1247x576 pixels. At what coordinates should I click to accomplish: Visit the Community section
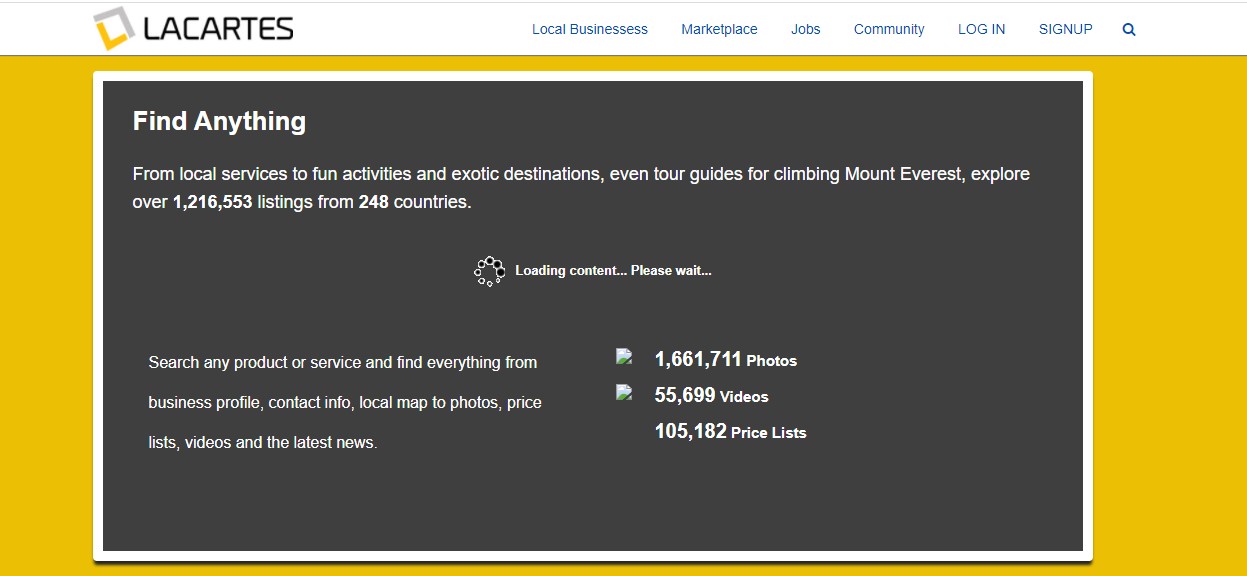tap(888, 30)
